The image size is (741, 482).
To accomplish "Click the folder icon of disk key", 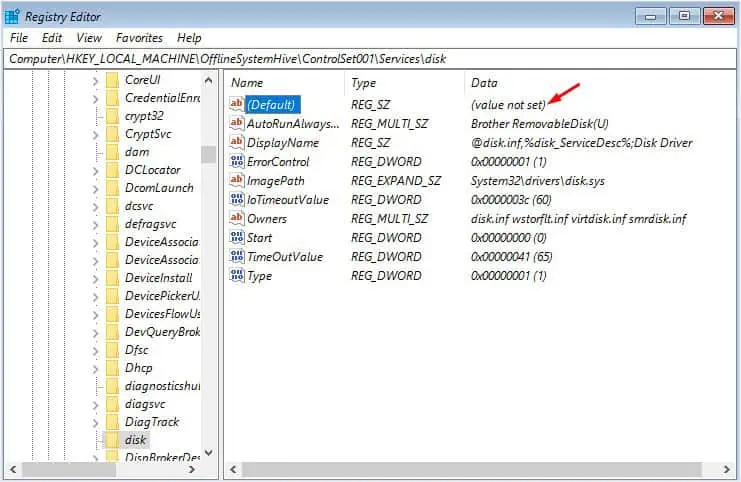I will point(112,440).
